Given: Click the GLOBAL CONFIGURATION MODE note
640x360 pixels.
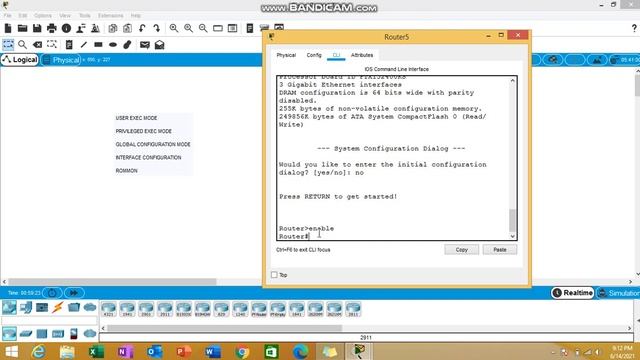Looking at the screenshot, I should [153, 144].
